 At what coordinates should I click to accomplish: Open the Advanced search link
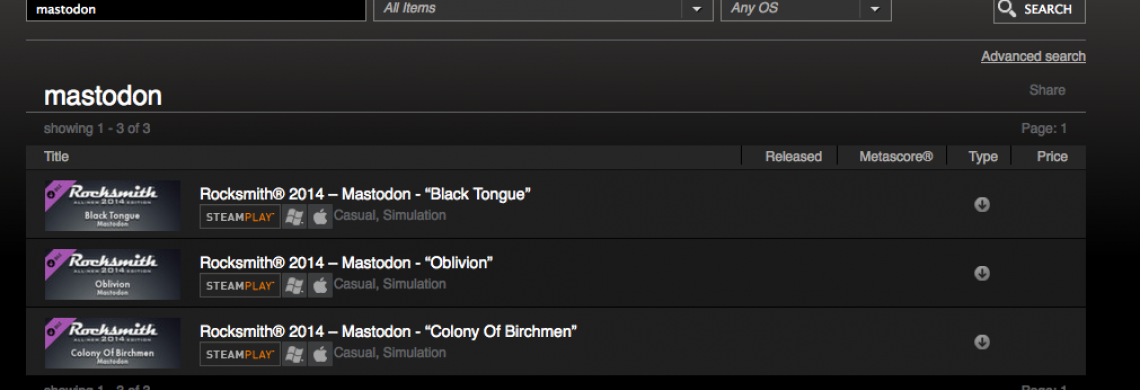[1033, 57]
